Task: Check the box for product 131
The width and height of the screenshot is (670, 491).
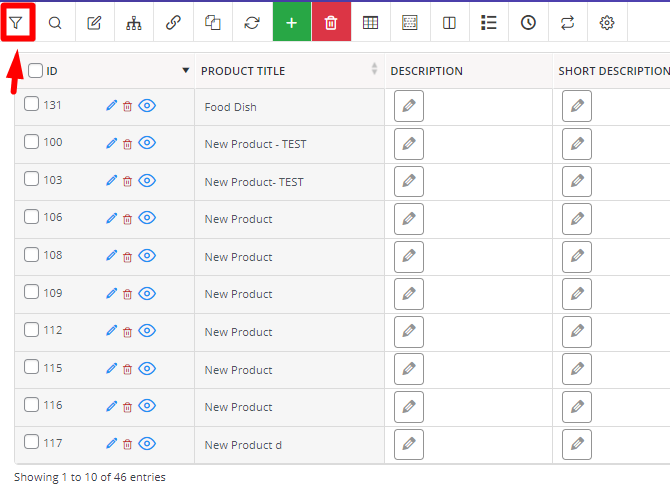Action: (x=31, y=104)
